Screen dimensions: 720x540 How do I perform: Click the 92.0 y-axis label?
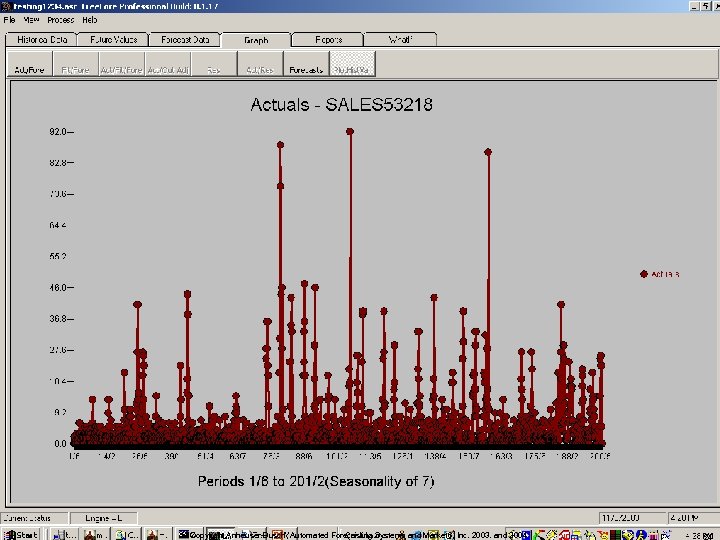pyautogui.click(x=58, y=132)
